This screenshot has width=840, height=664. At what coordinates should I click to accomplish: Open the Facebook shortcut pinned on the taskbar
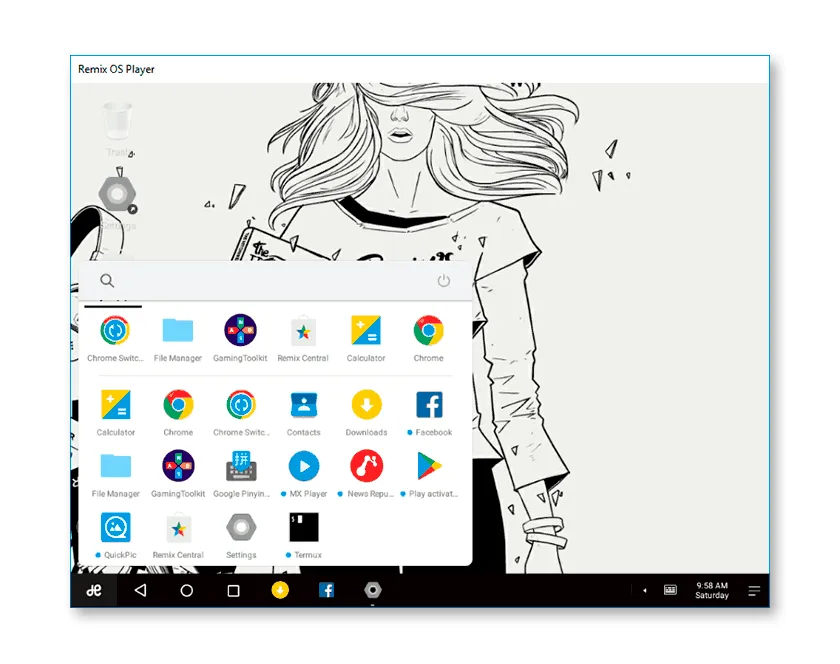pyautogui.click(x=326, y=591)
